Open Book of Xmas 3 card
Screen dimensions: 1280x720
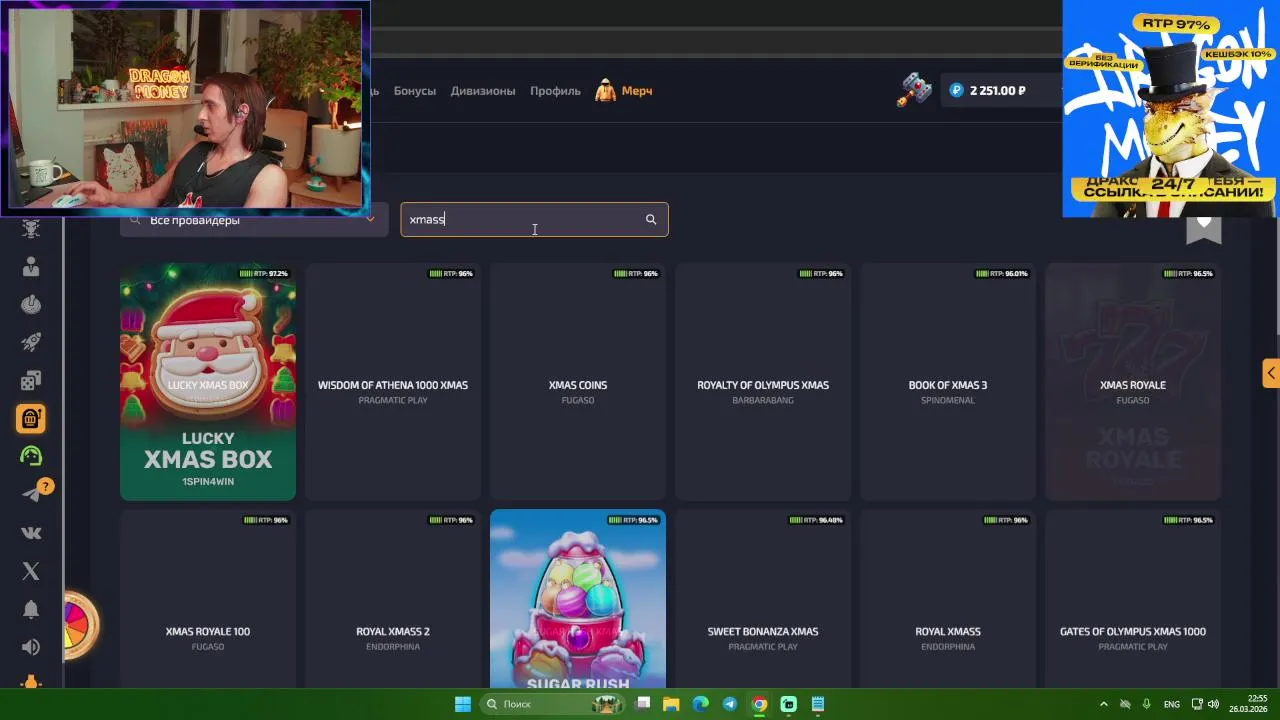[948, 382]
